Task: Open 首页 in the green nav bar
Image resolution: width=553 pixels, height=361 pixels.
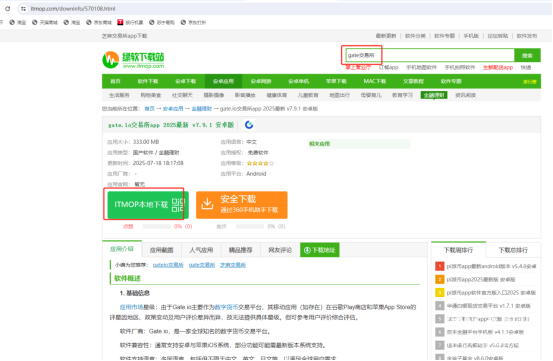Action: (115, 81)
